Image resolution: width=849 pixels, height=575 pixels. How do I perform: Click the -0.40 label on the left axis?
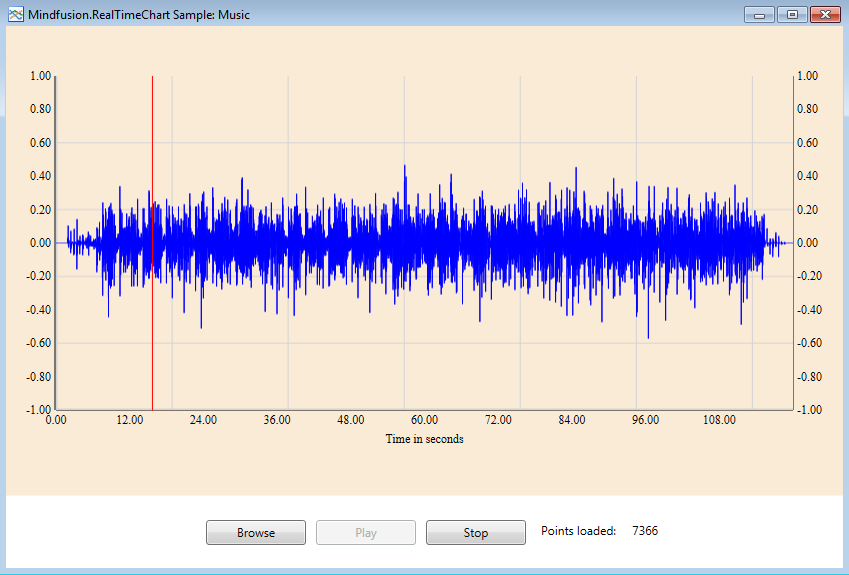pyautogui.click(x=39, y=310)
